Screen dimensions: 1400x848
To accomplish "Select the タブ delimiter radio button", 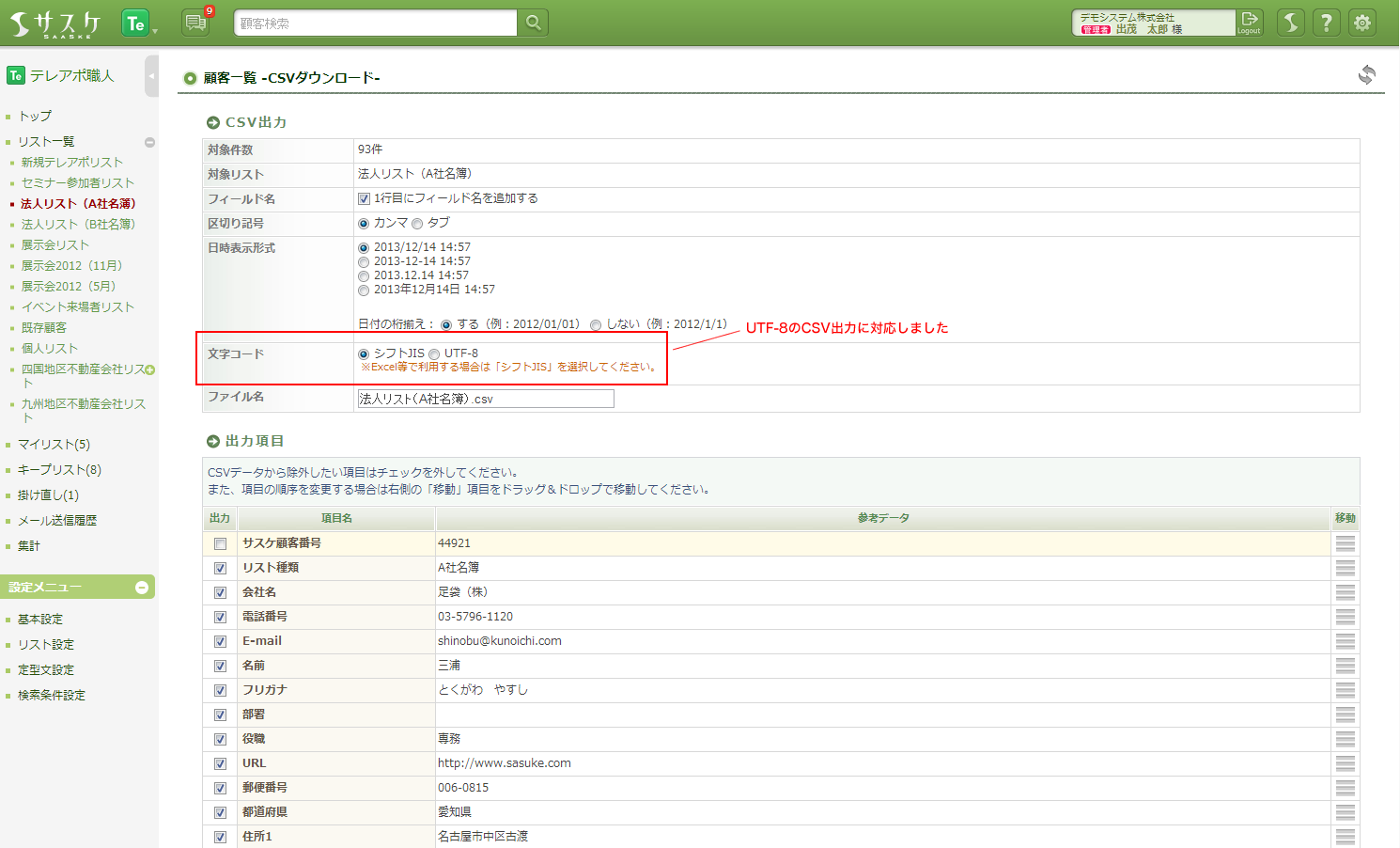I will (x=417, y=224).
